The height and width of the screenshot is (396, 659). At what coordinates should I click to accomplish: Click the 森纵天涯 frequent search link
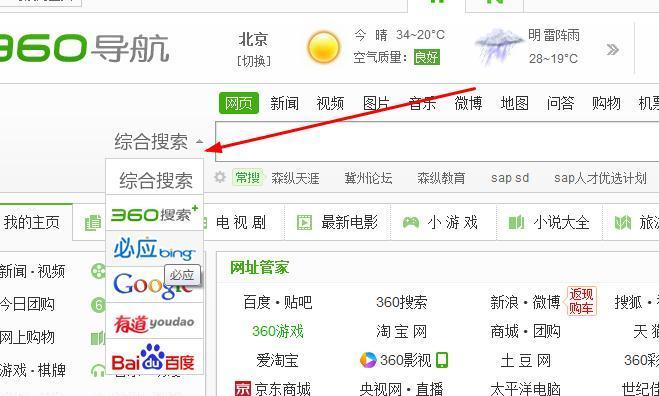click(295, 178)
